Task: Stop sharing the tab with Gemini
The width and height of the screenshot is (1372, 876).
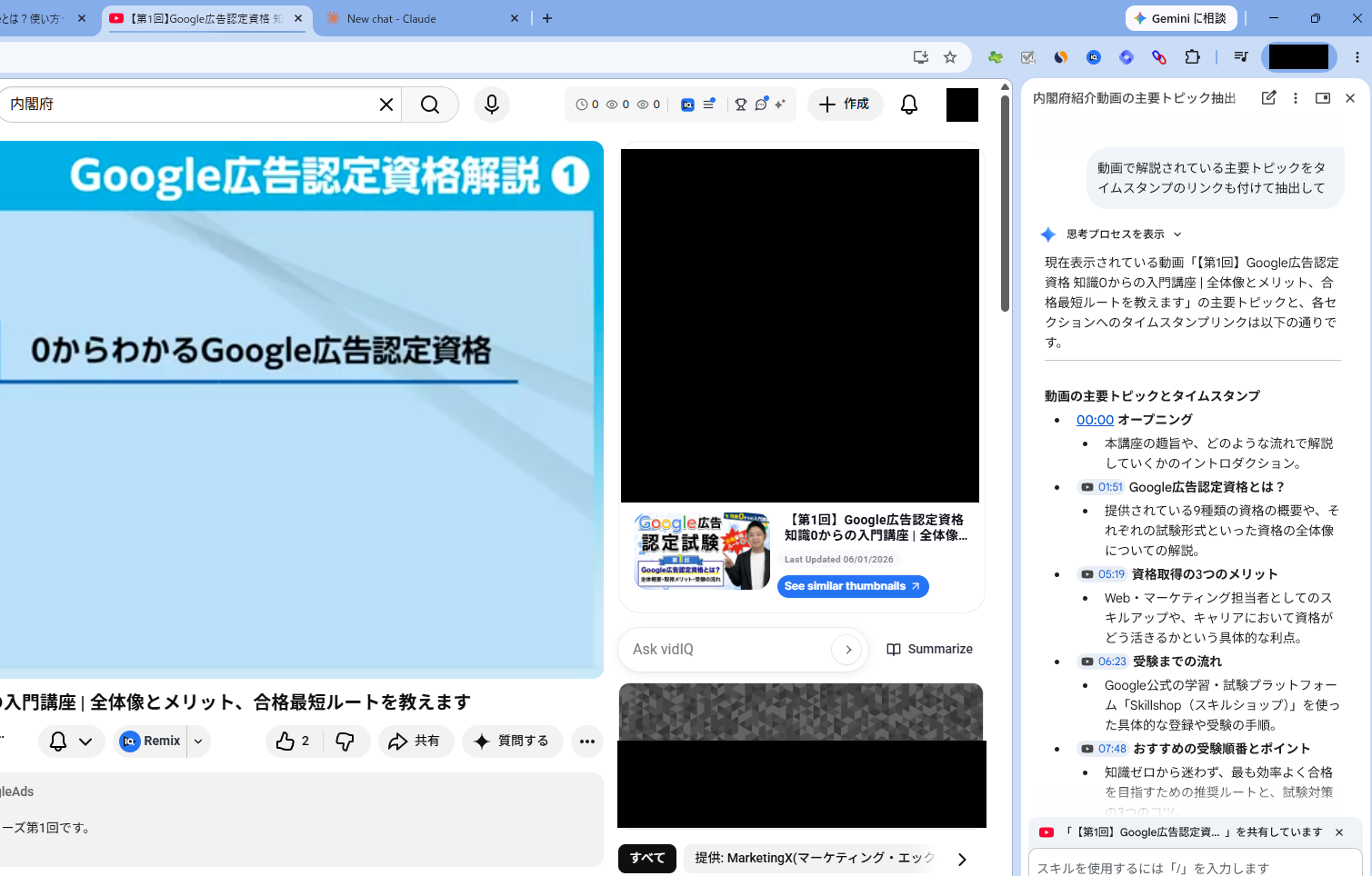Action: click(x=1338, y=832)
